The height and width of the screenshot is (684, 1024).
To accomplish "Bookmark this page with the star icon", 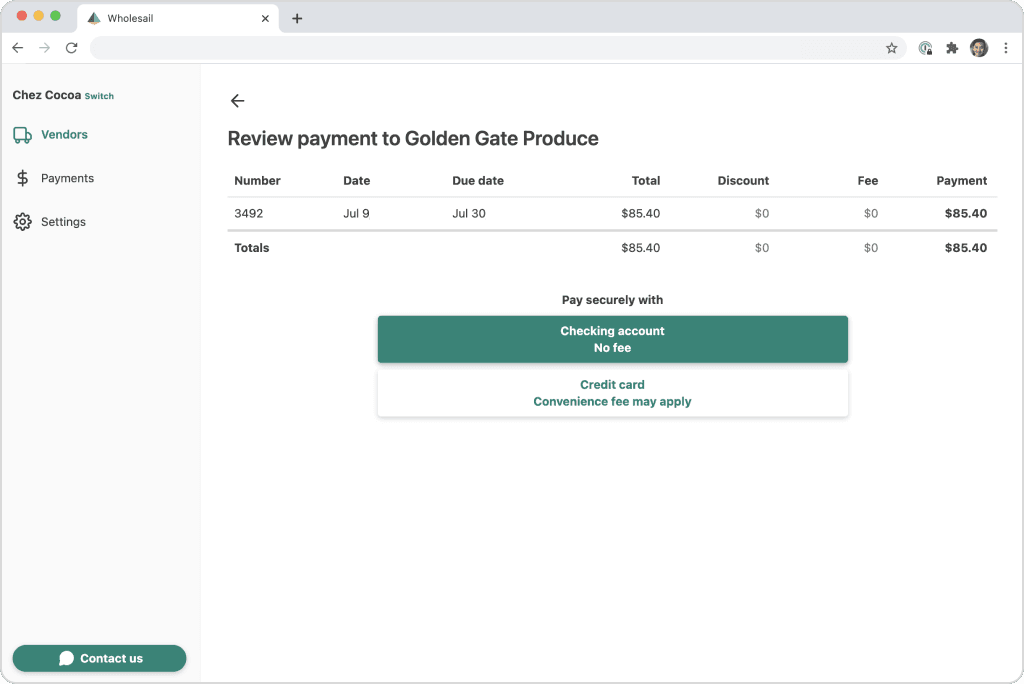I will (891, 48).
